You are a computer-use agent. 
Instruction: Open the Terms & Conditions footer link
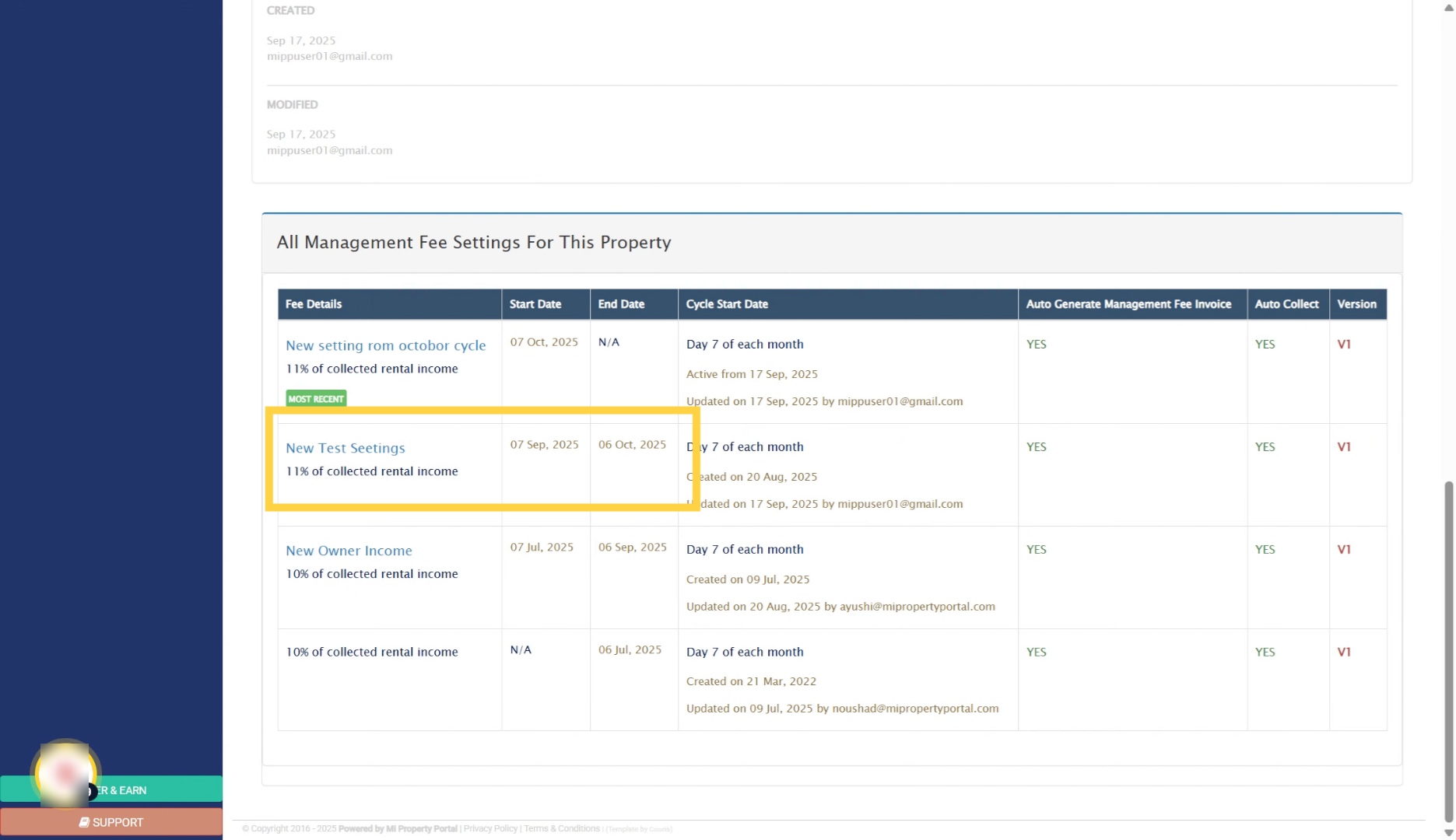coord(561,829)
